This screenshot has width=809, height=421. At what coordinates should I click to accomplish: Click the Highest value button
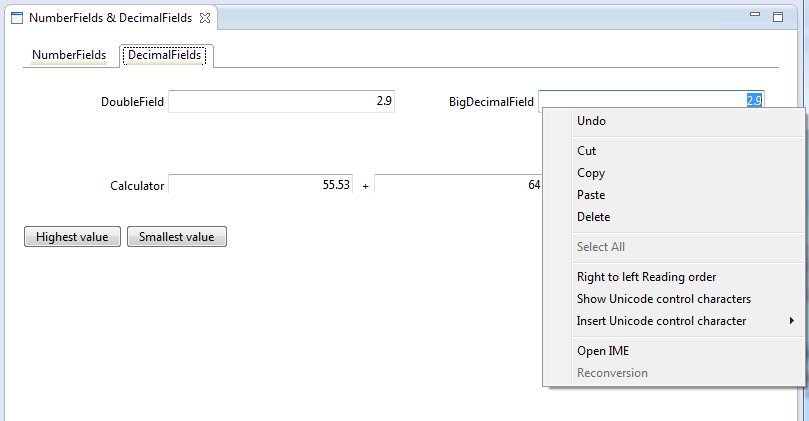[x=72, y=237]
